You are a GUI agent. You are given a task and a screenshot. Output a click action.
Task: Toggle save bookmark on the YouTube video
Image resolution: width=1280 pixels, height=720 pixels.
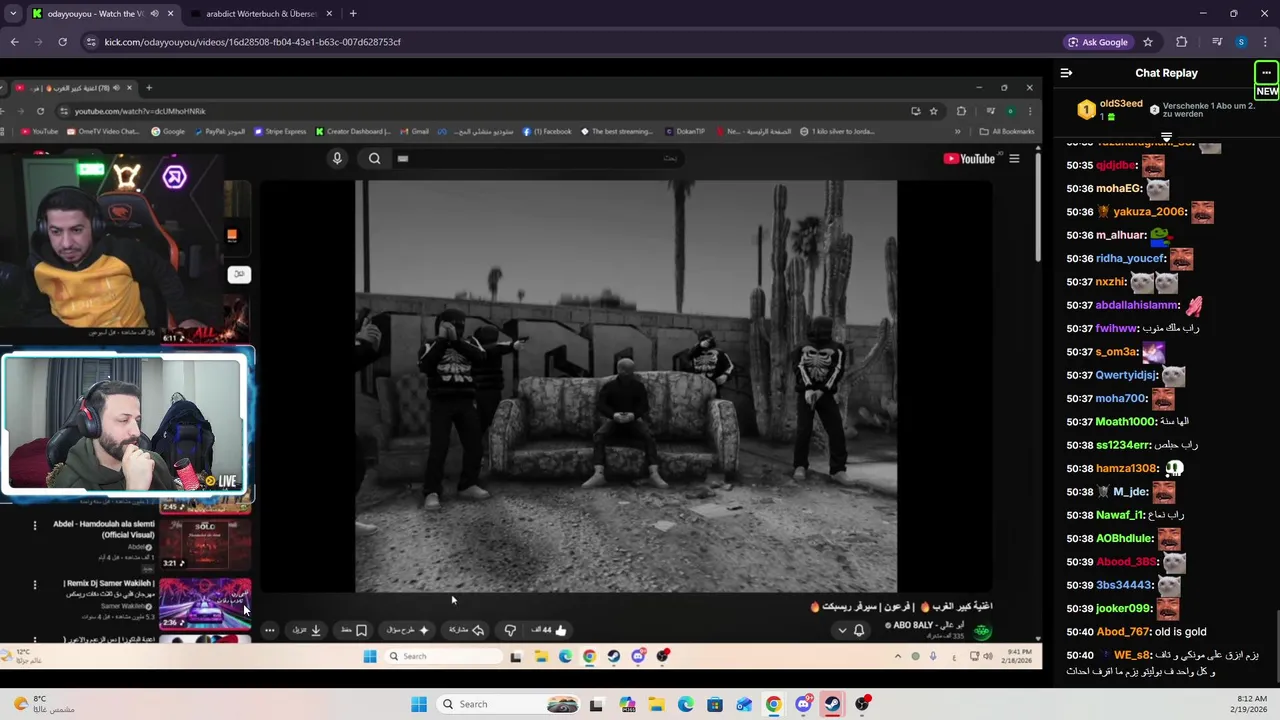click(361, 630)
